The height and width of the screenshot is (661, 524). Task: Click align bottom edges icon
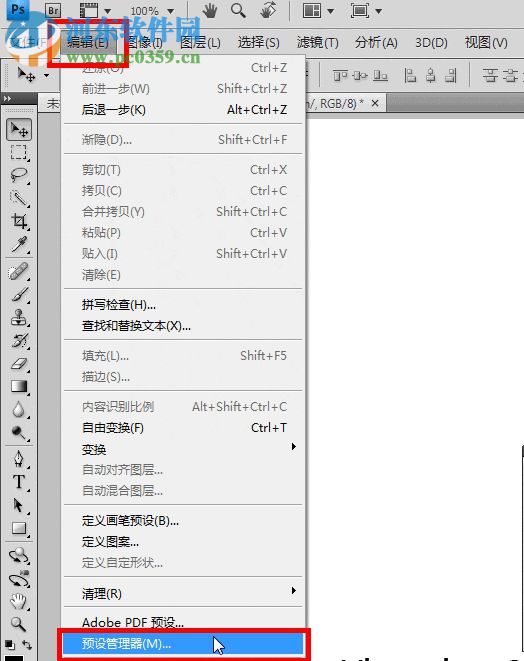[380, 76]
